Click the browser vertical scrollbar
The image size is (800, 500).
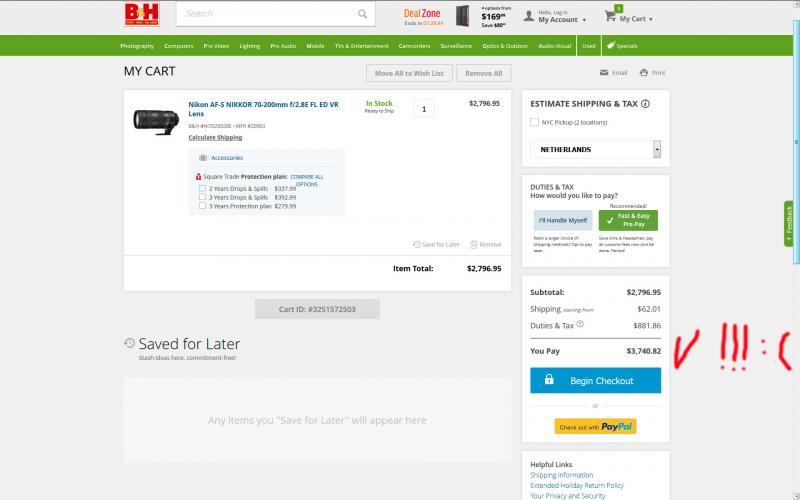(x=796, y=143)
